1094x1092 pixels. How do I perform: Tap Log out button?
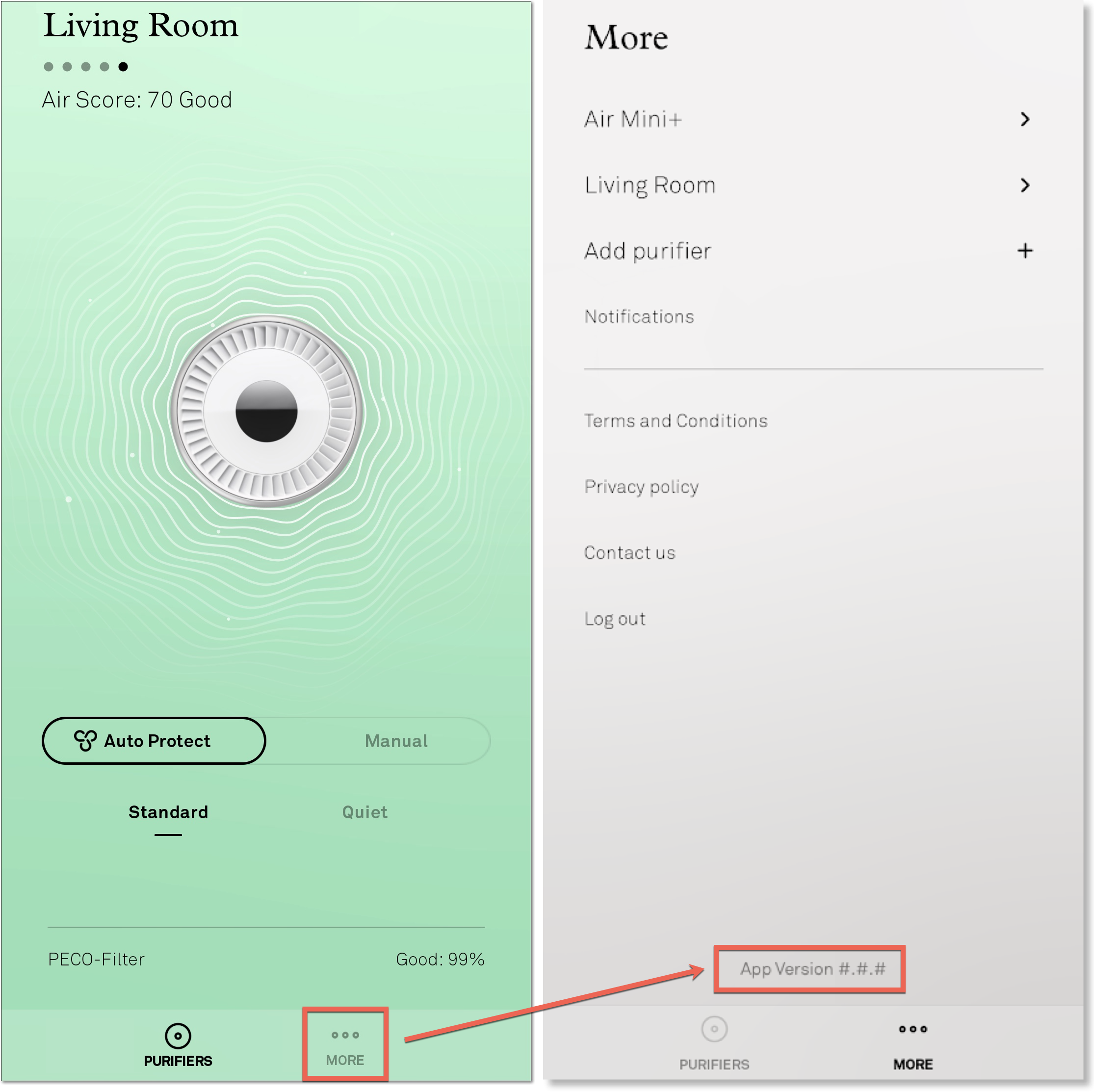tap(615, 617)
